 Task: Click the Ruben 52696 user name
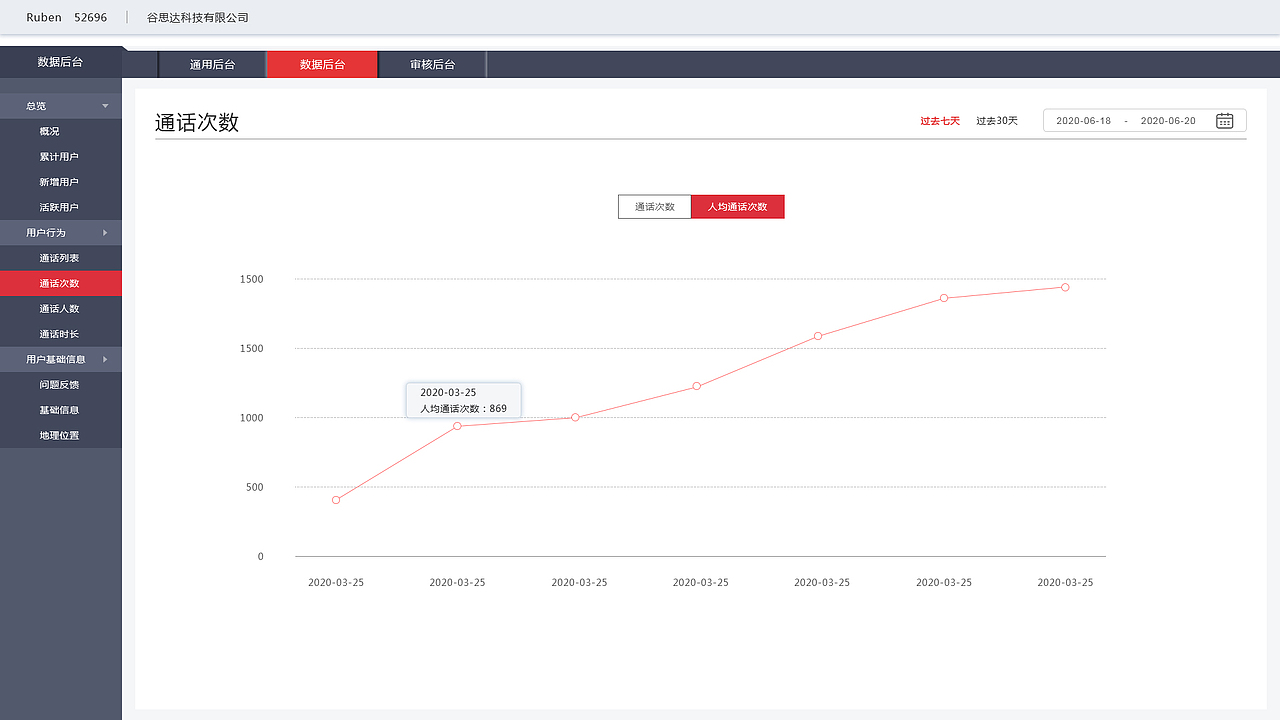tap(67, 18)
